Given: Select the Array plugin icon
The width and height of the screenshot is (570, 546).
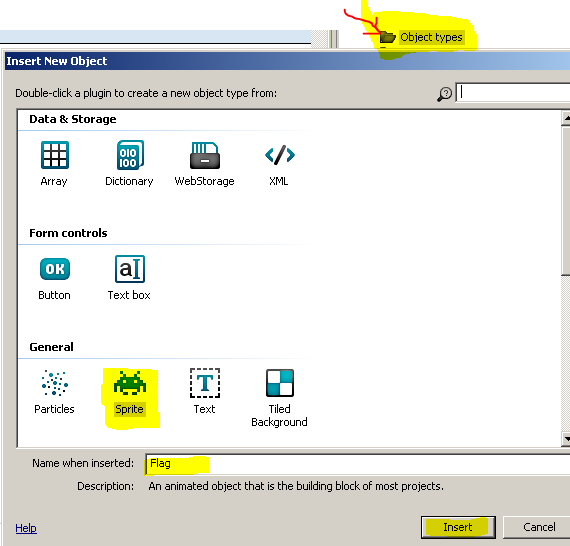Looking at the screenshot, I should point(55,155).
